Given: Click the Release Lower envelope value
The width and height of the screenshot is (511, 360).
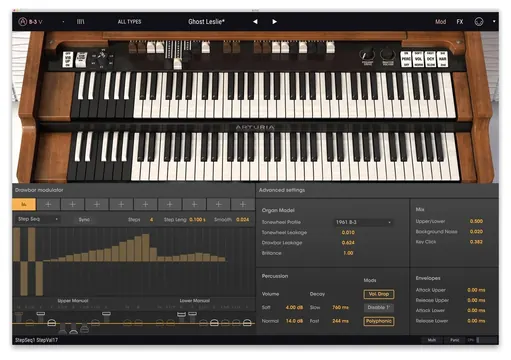Looking at the screenshot, I should 476,321.
